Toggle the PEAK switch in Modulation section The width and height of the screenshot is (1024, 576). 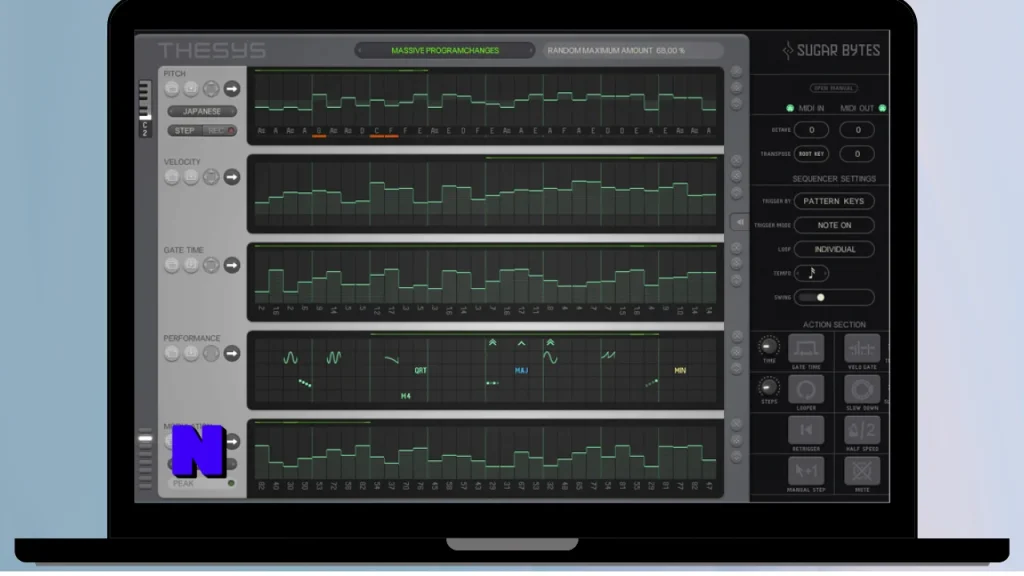pos(231,484)
